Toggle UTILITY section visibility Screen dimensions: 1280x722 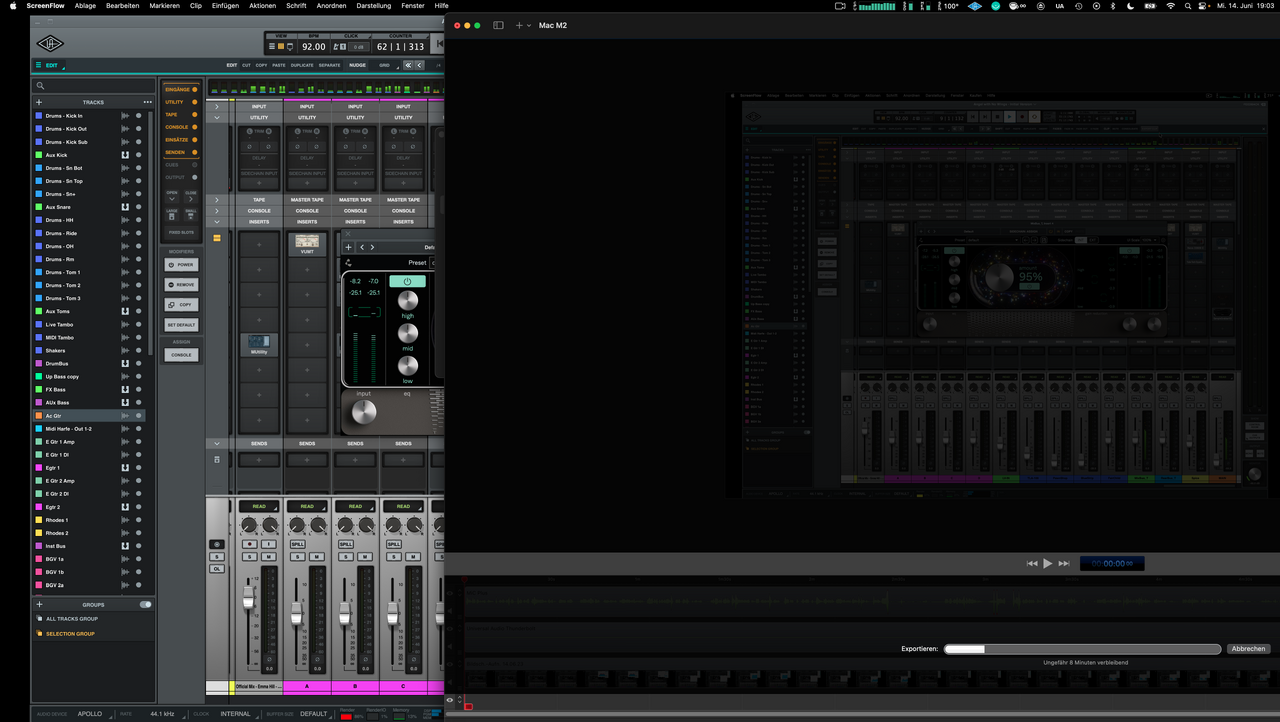[194, 102]
